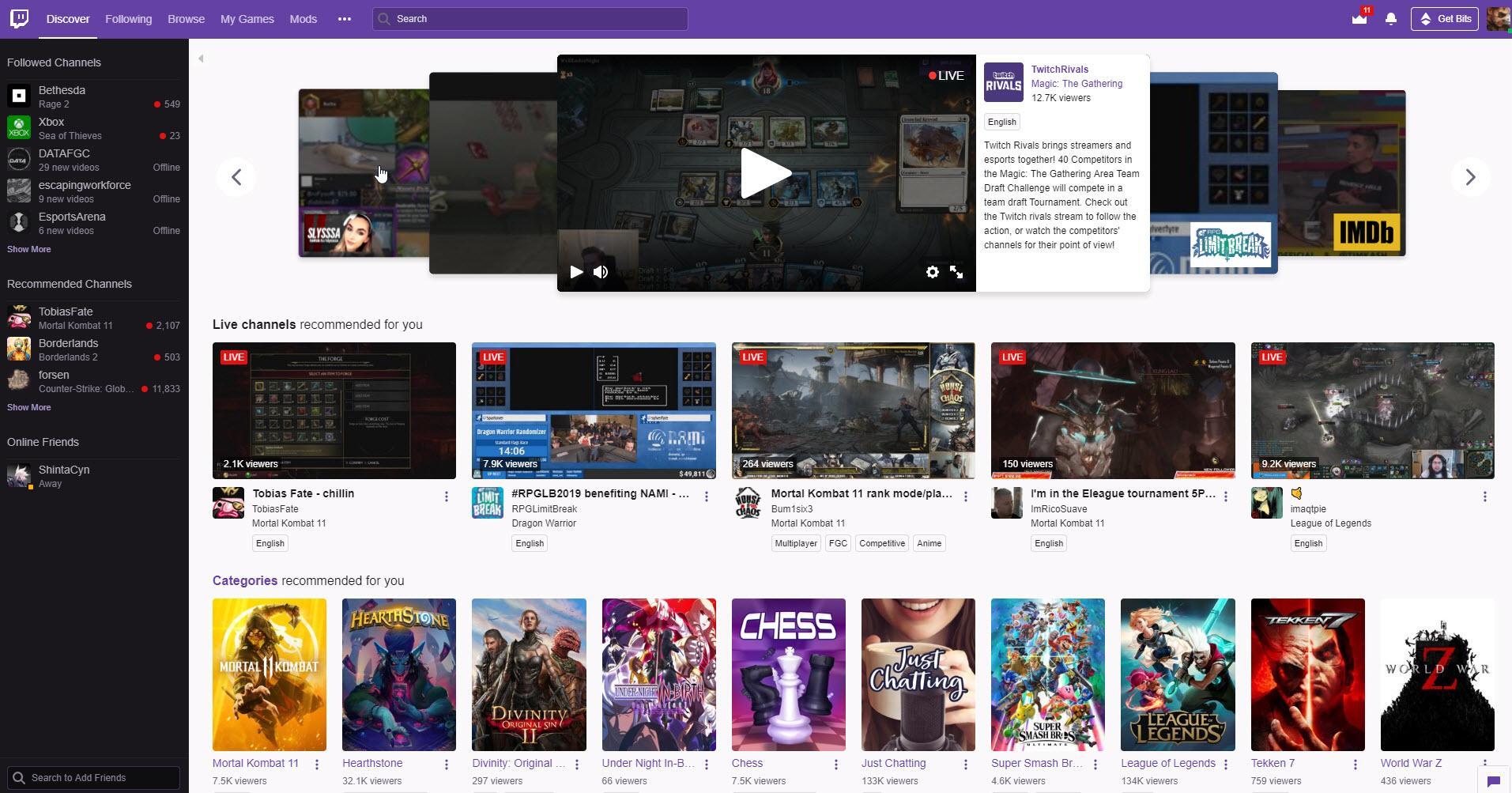Open Magic: The Gathering category link
Screen dimensions: 1512x793
(1076, 84)
